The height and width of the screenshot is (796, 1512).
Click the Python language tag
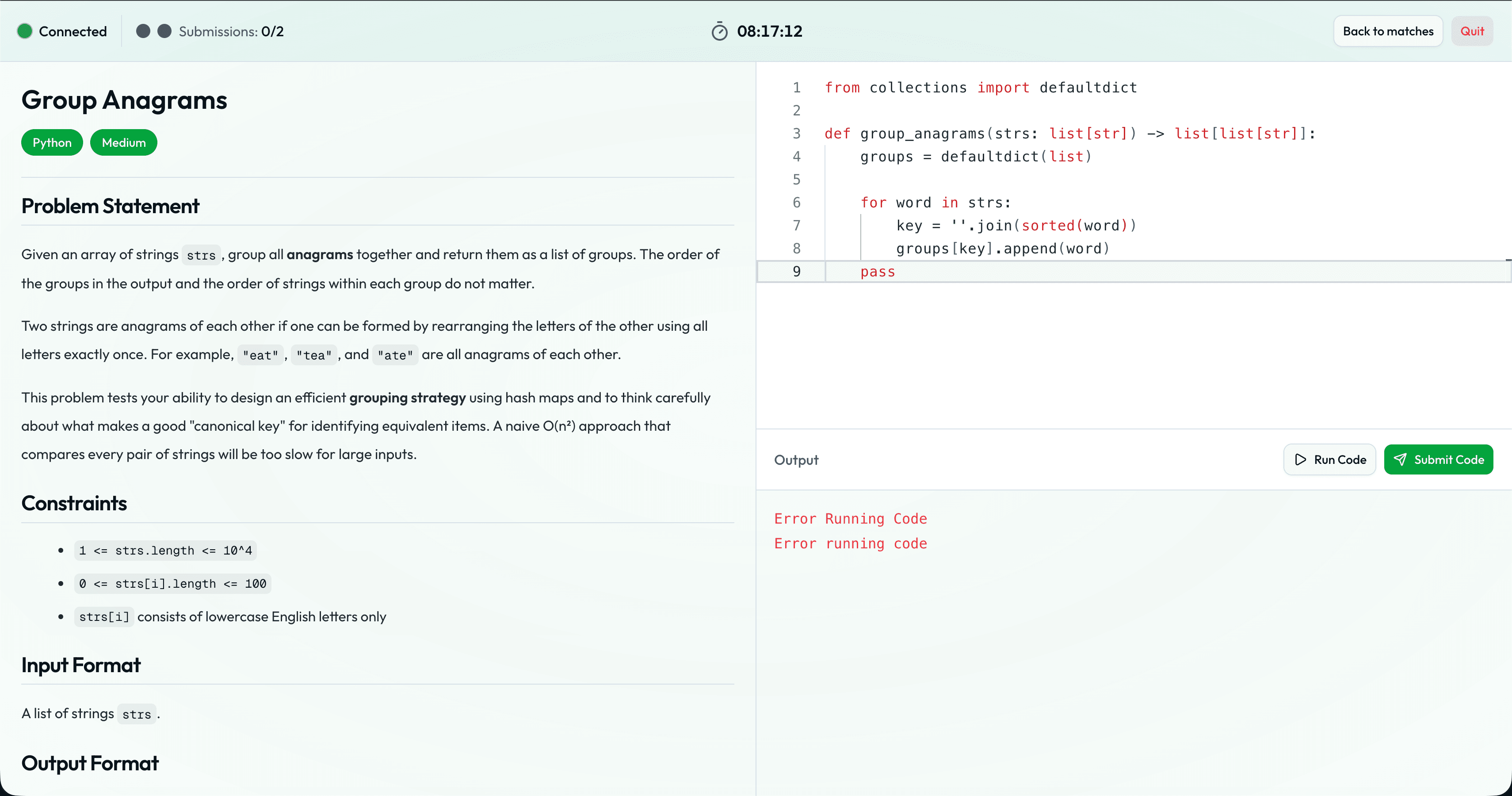click(52, 143)
